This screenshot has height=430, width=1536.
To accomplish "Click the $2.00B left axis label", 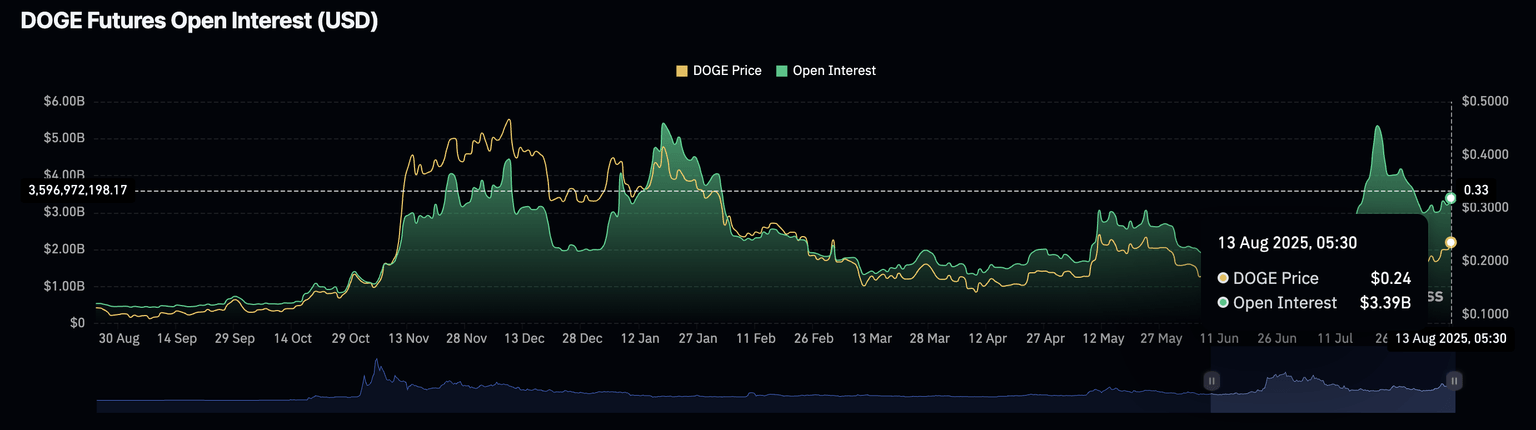I will click(x=65, y=249).
